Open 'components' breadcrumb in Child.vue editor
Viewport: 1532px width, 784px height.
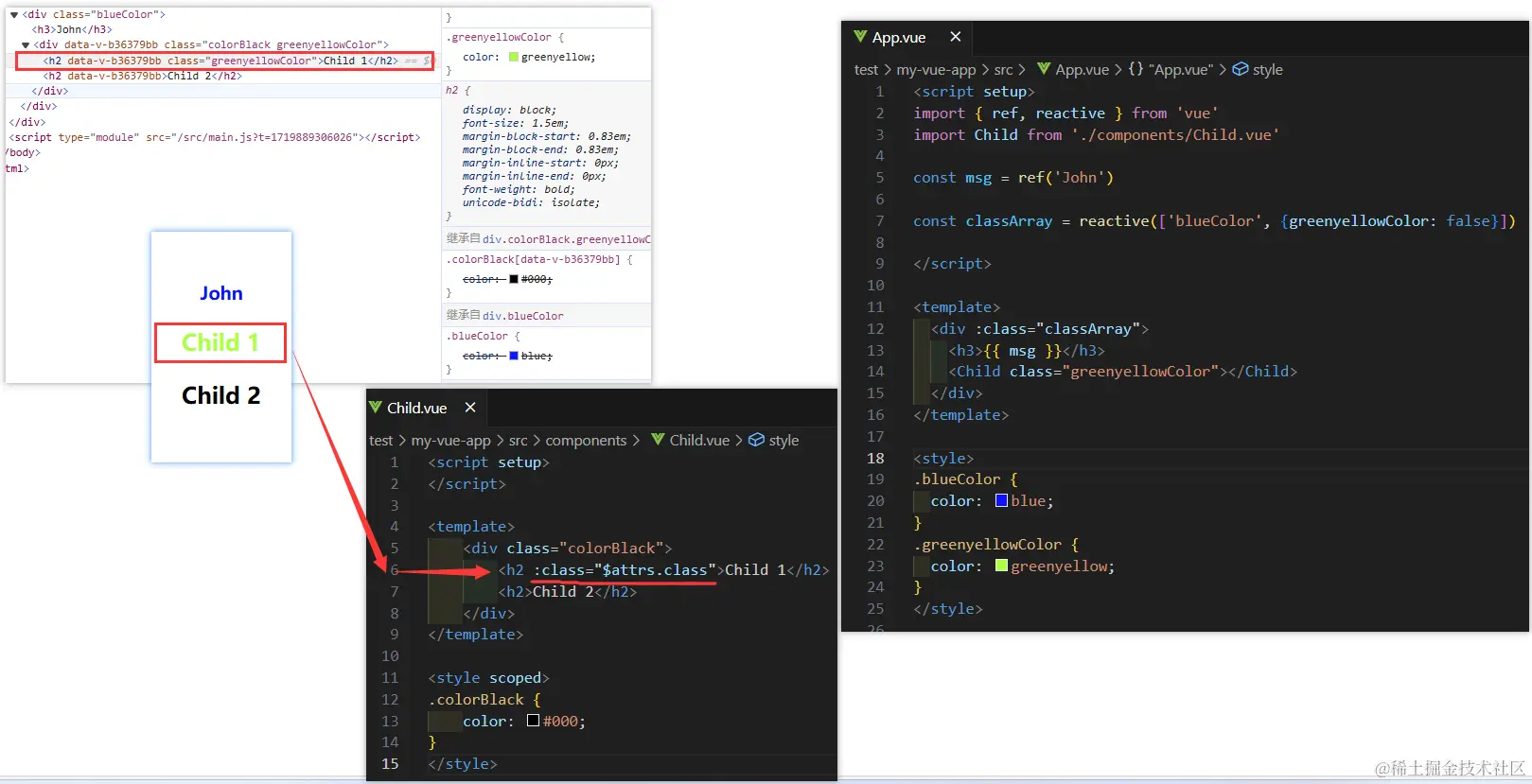tap(586, 441)
